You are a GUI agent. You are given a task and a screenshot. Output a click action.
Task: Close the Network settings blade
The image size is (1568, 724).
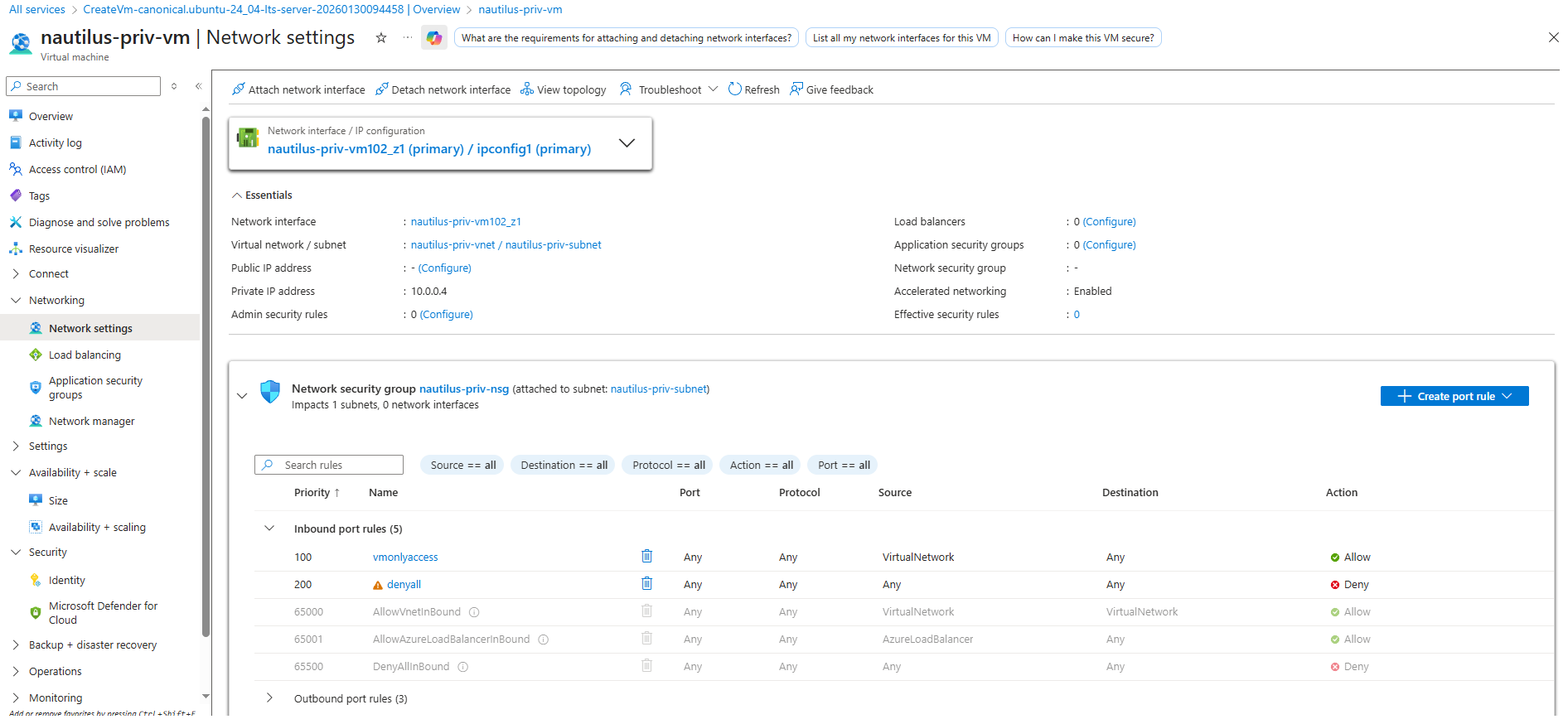tap(1553, 37)
